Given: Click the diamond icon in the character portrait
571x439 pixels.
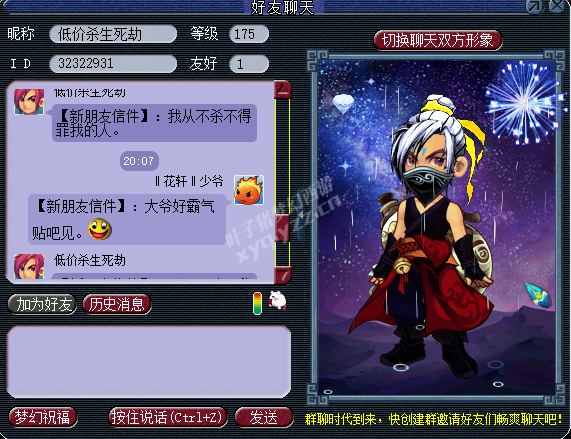Looking at the screenshot, I should [x=343, y=103].
